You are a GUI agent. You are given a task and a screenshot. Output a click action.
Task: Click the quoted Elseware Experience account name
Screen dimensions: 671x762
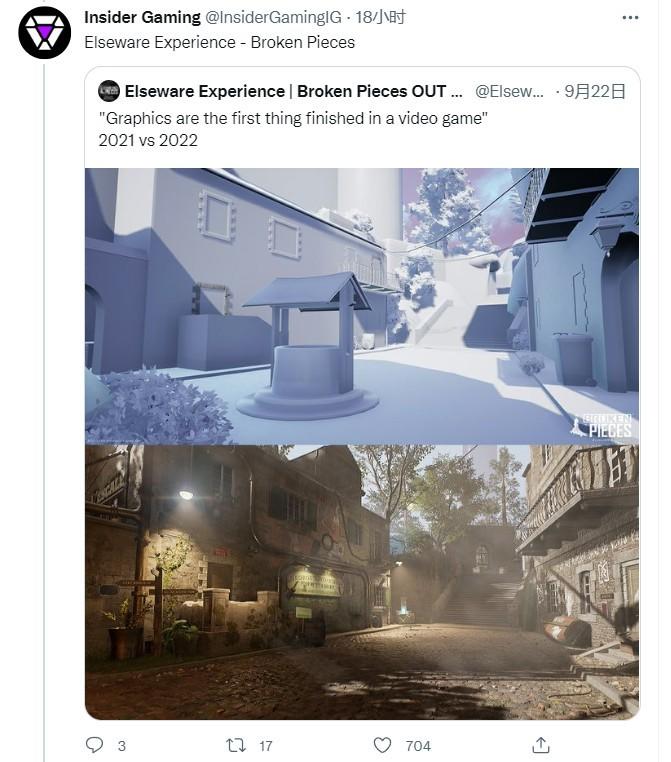(x=293, y=91)
